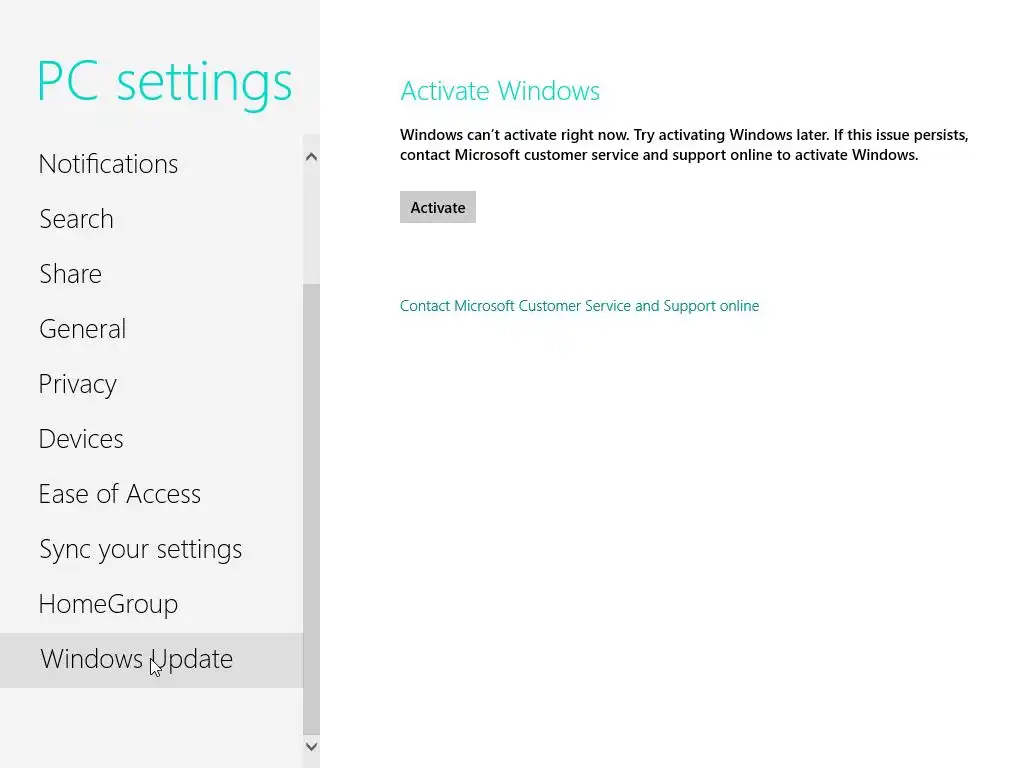Click the Activate button

(x=438, y=207)
